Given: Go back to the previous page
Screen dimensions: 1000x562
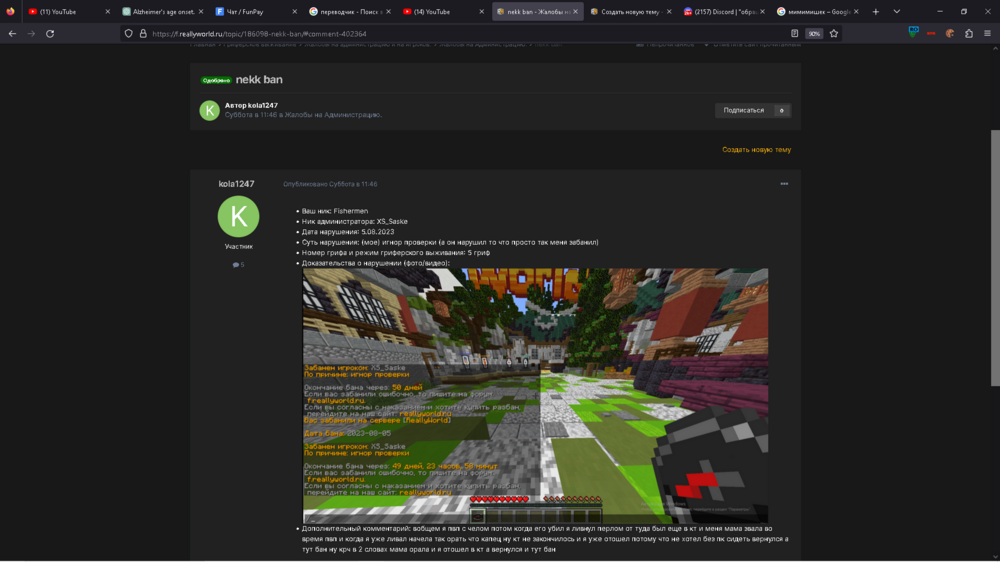Looking at the screenshot, I should click(13, 34).
